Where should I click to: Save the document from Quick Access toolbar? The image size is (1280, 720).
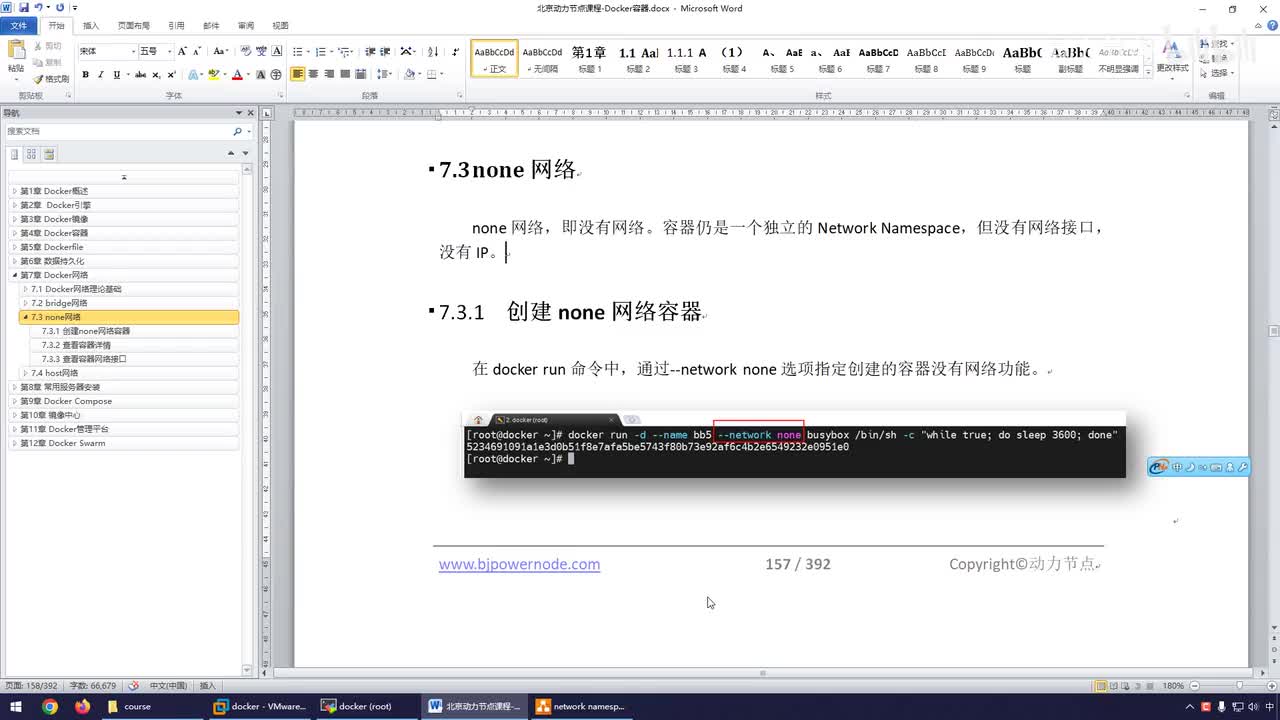(x=23, y=8)
